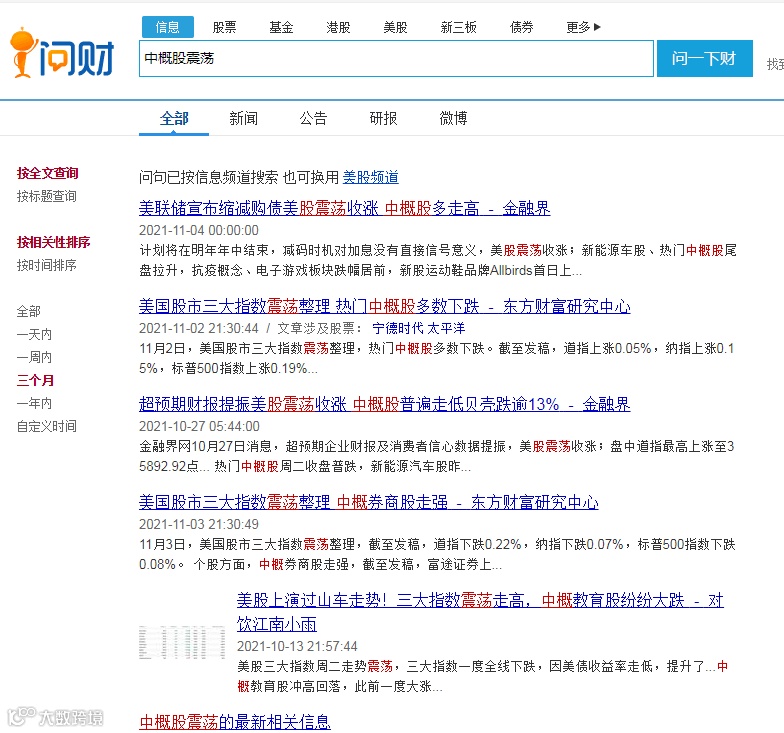Choose 按标题查询 query mode

[46, 196]
